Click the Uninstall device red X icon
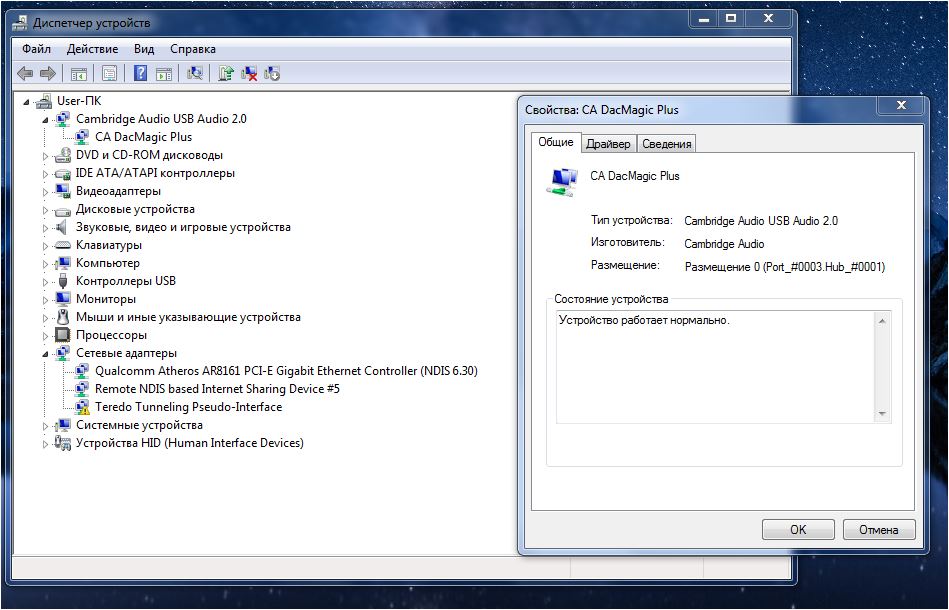The height and width of the screenshot is (610, 949). [249, 73]
